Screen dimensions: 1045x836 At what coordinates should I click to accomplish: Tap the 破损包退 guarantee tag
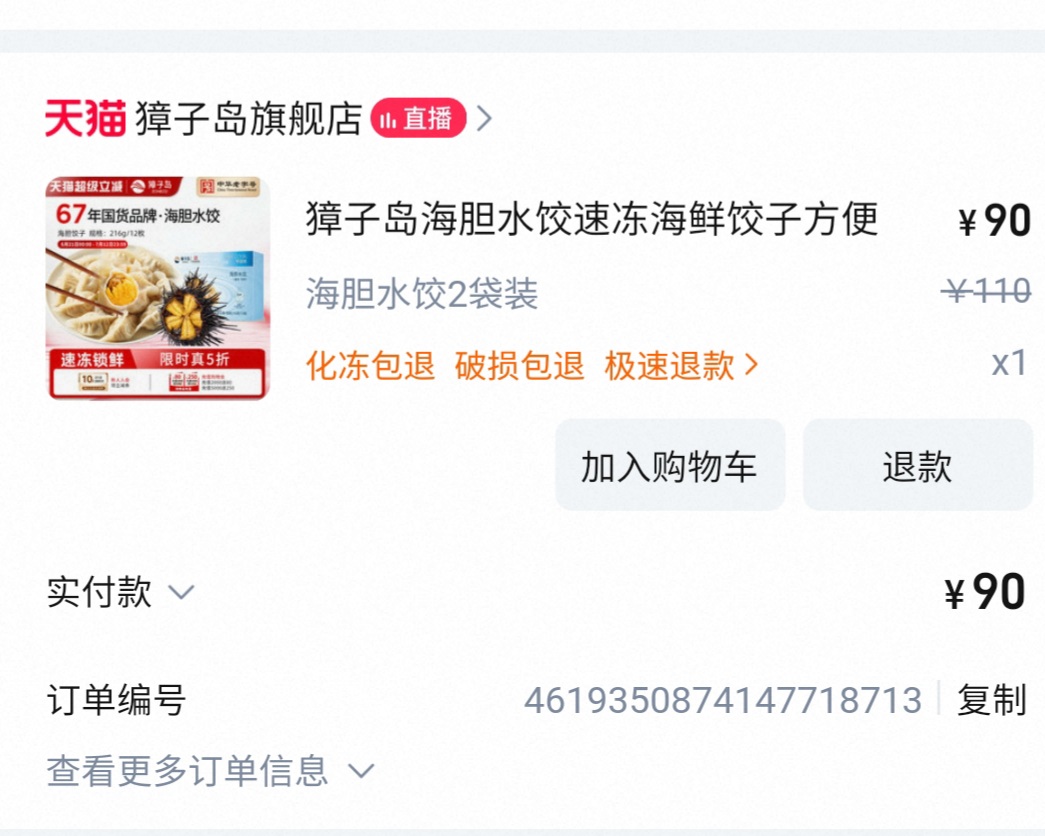[519, 365]
